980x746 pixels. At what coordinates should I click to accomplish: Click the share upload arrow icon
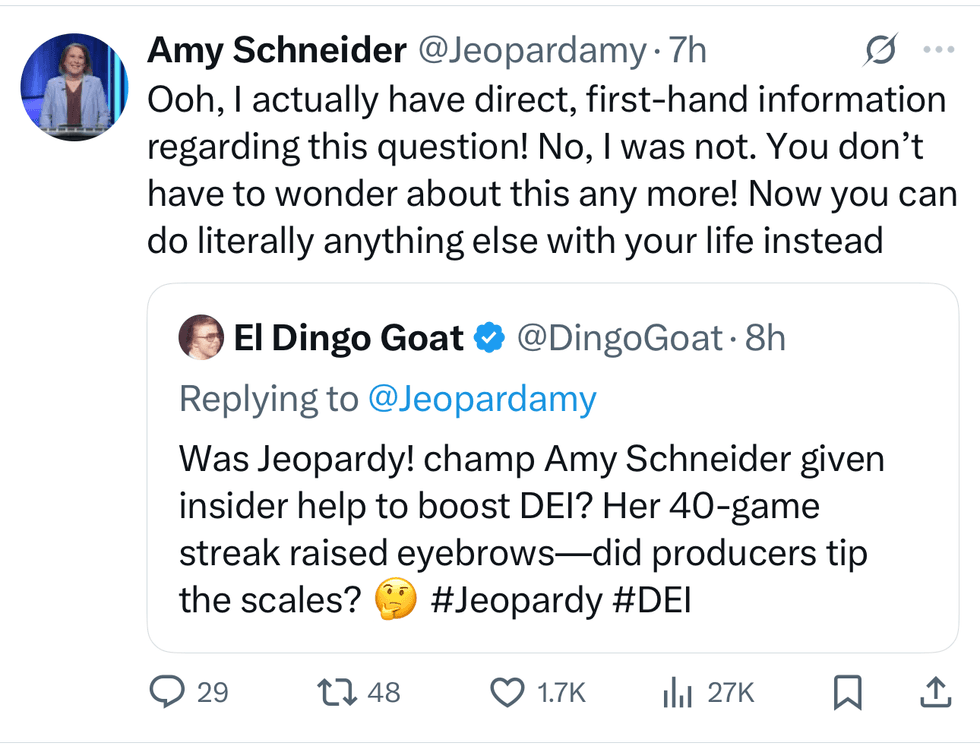(x=932, y=691)
